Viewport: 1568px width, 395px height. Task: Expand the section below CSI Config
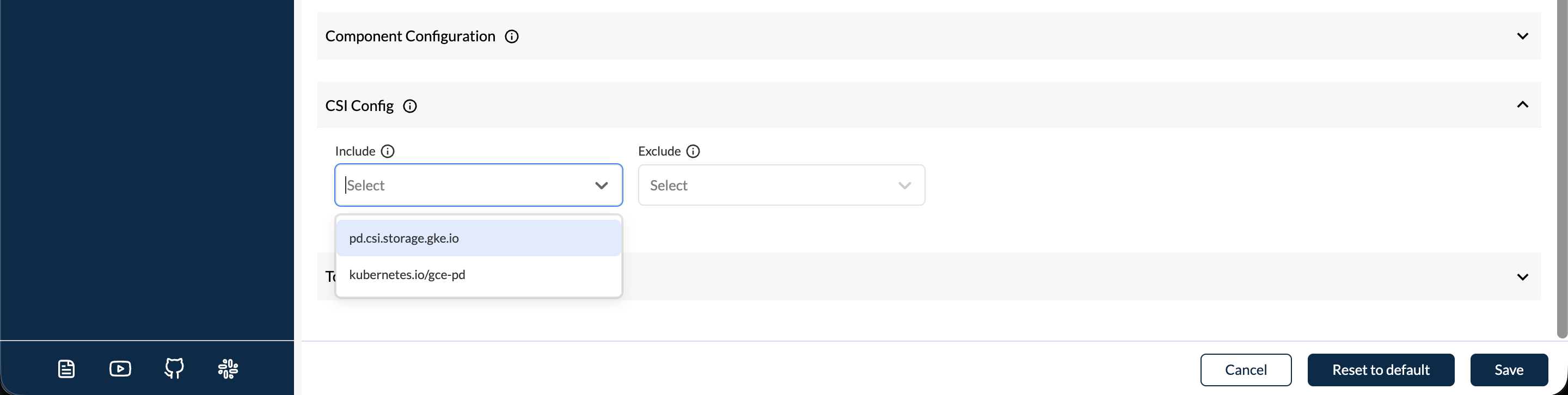(1522, 277)
